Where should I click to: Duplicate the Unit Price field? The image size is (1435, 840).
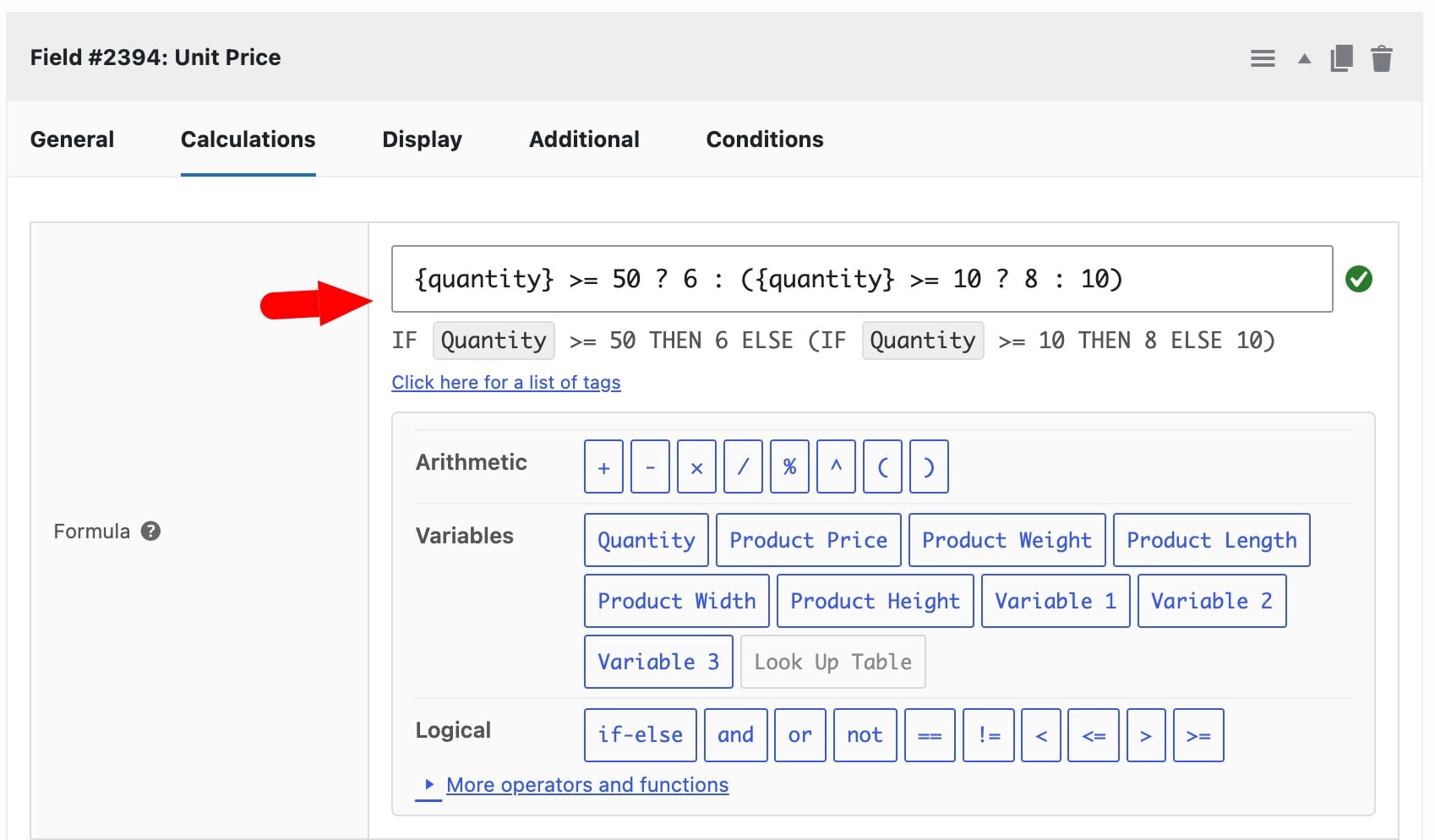tap(1342, 58)
